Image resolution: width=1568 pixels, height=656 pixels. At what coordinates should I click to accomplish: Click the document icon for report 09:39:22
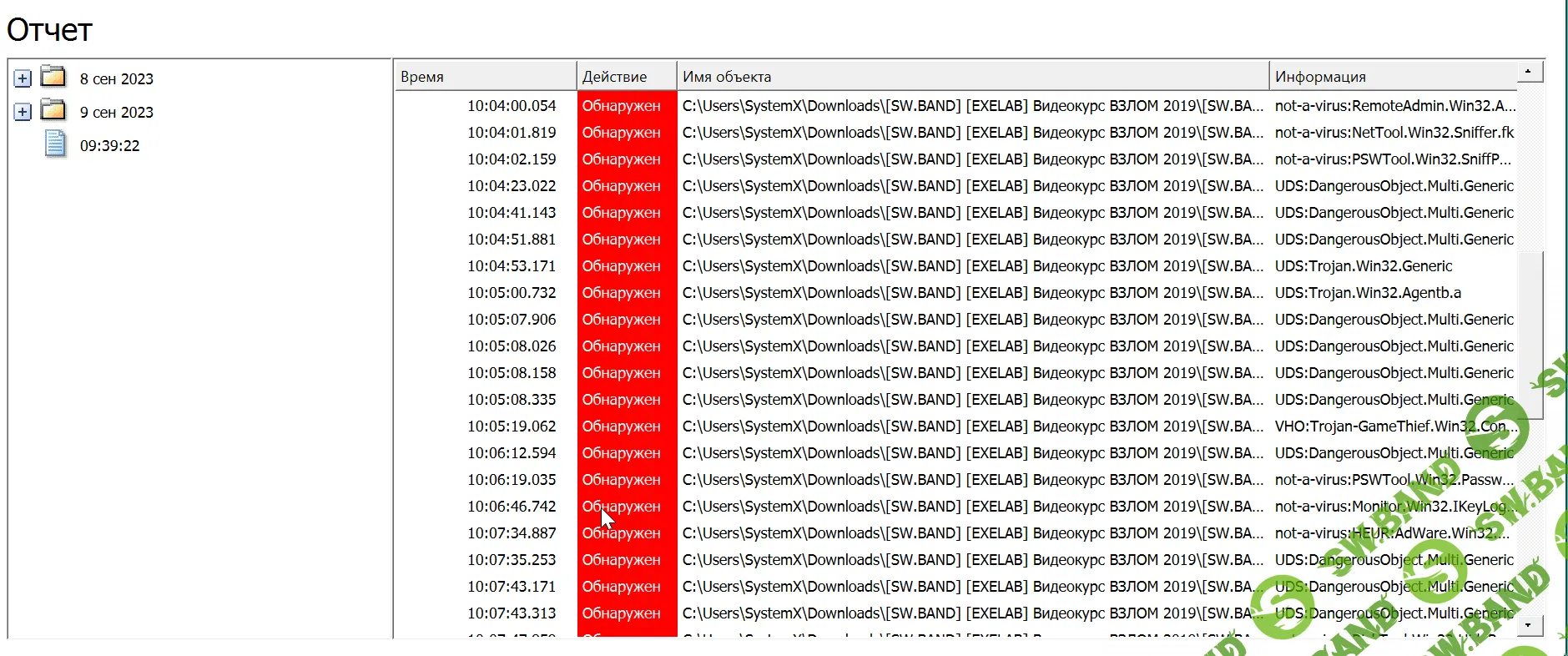pyautogui.click(x=55, y=144)
